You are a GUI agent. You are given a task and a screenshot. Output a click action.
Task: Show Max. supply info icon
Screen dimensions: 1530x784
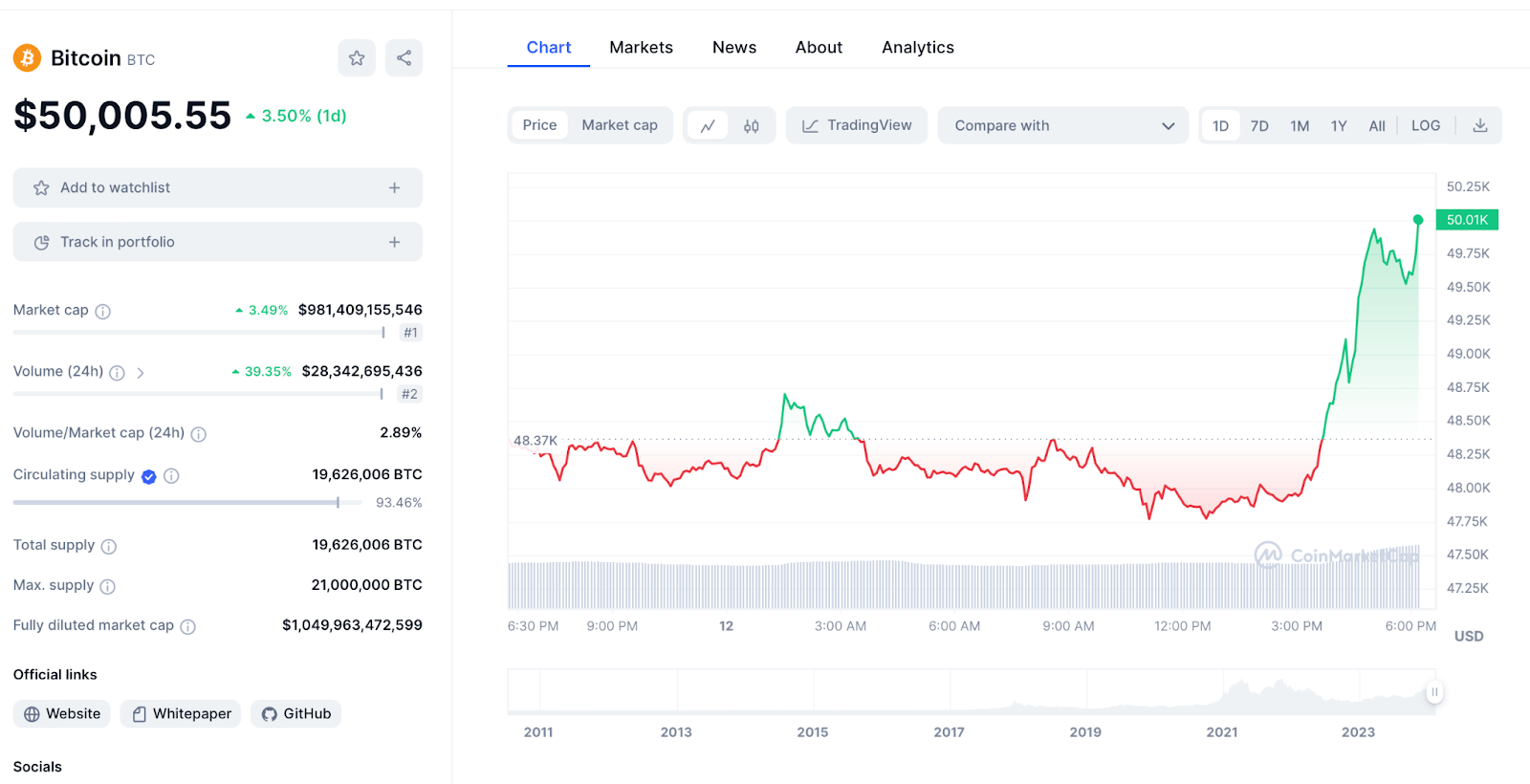[x=108, y=587]
